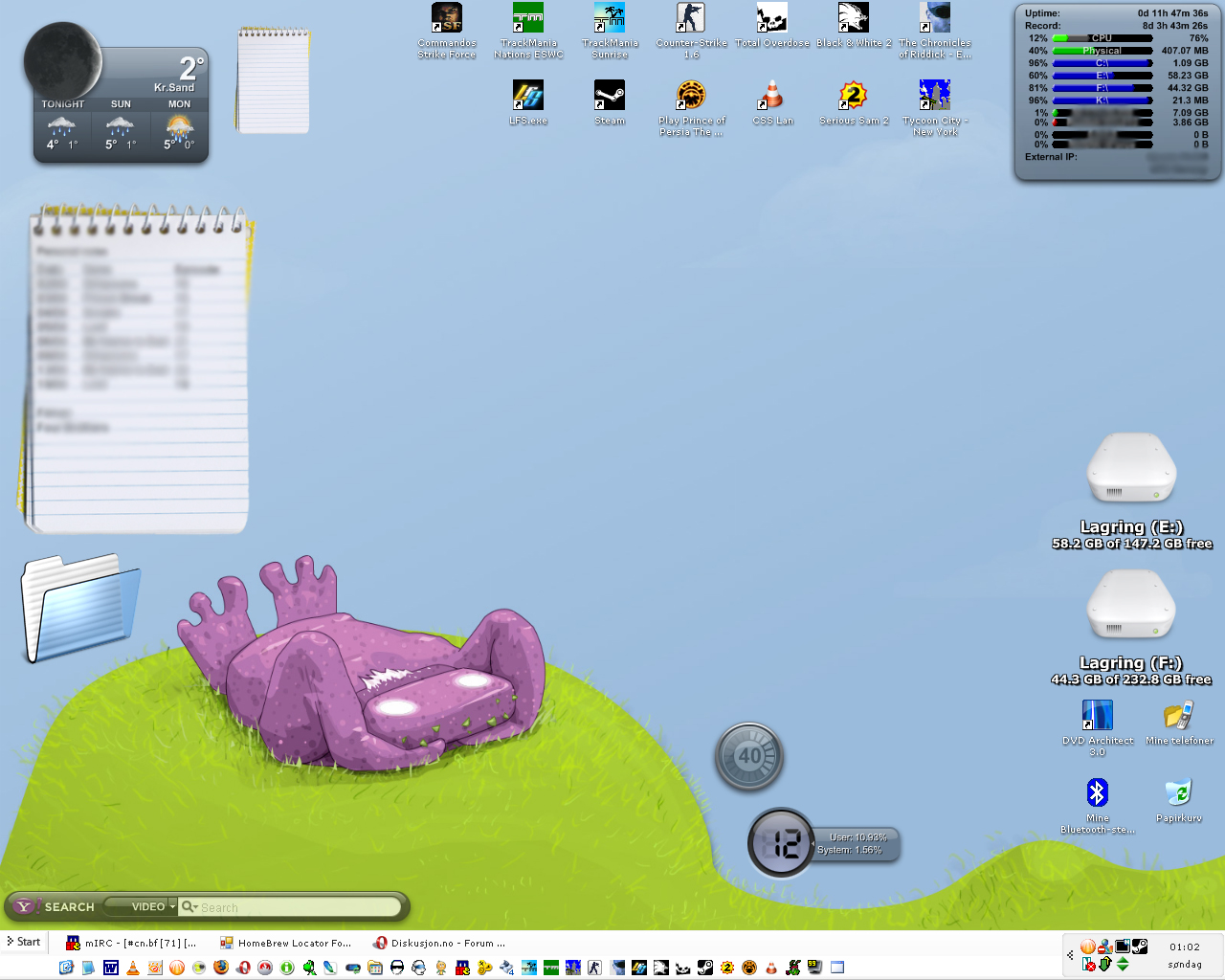
Task: Click MON forecast in weather widget
Action: (x=179, y=126)
